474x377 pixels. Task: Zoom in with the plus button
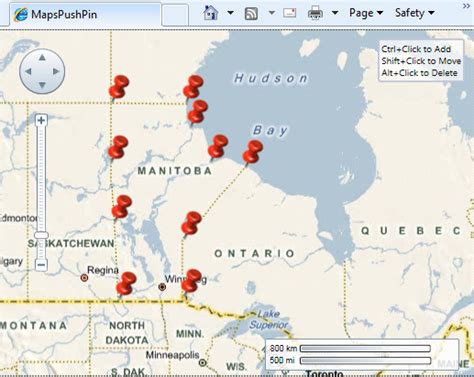pos(41,120)
